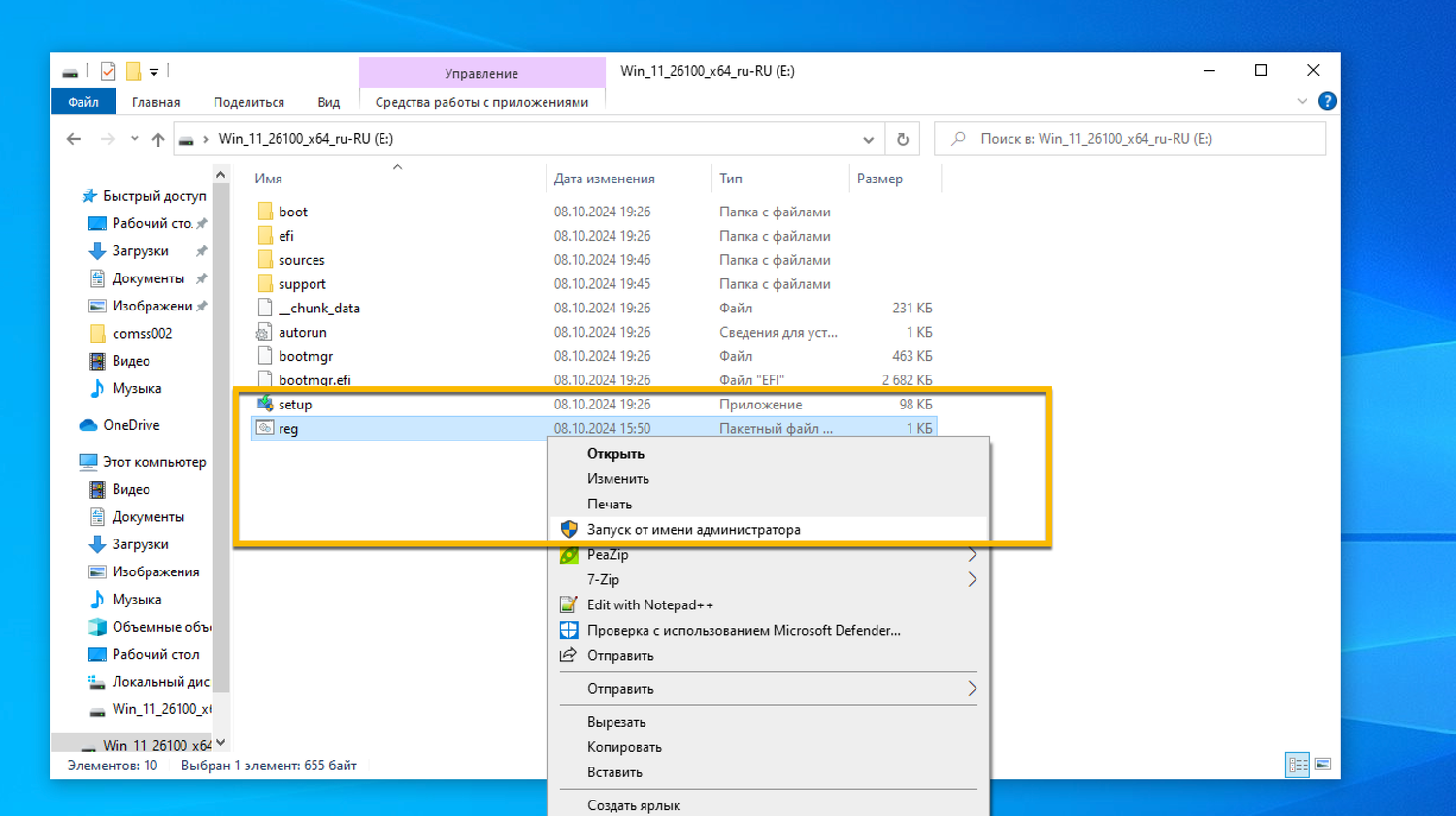The height and width of the screenshot is (816, 1456).
Task: Click the share icon next to the first Отправить
Action: tap(569, 655)
